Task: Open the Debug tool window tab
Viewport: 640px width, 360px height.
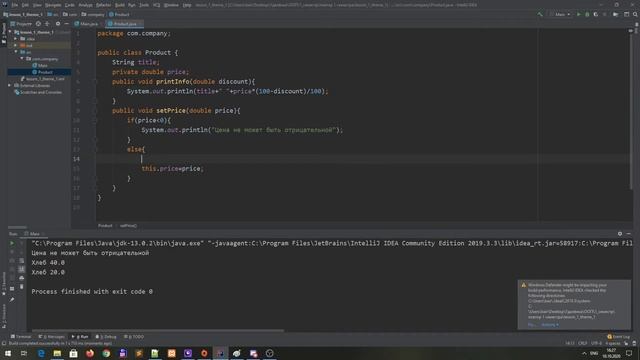Action: (x=106, y=337)
